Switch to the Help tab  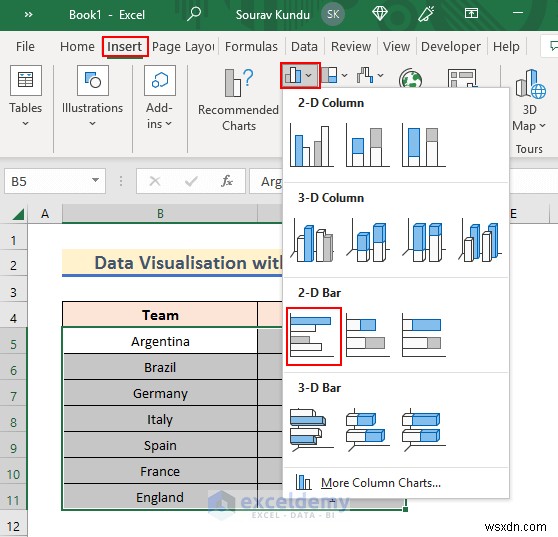[x=506, y=47]
